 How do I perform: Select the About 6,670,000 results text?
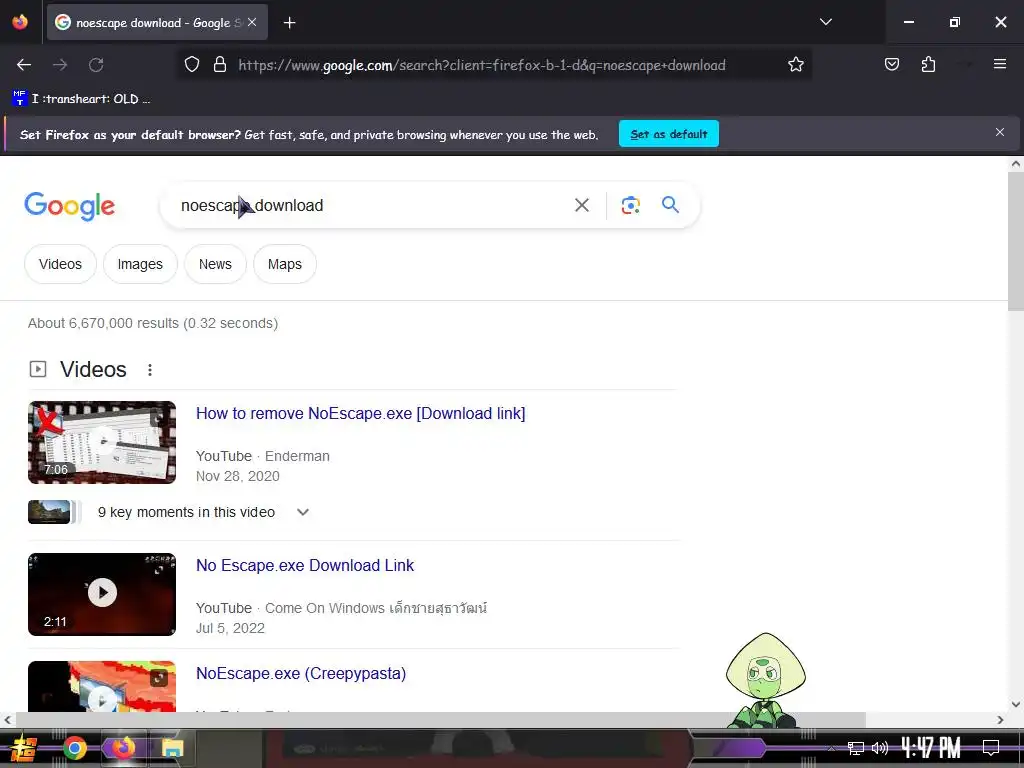(153, 323)
